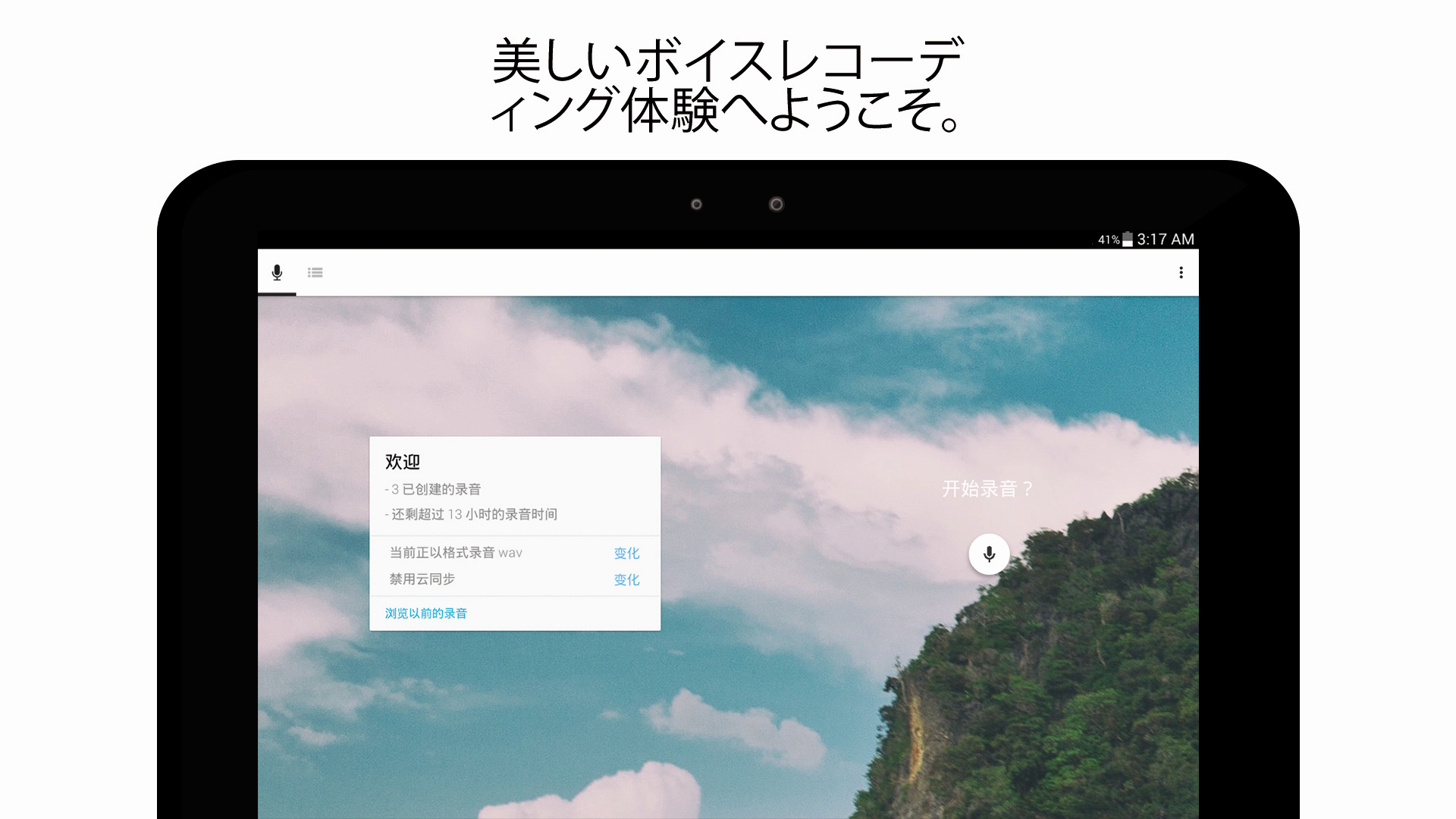
Task: Click 变化 next to the wav format line
Action: pyautogui.click(x=626, y=553)
